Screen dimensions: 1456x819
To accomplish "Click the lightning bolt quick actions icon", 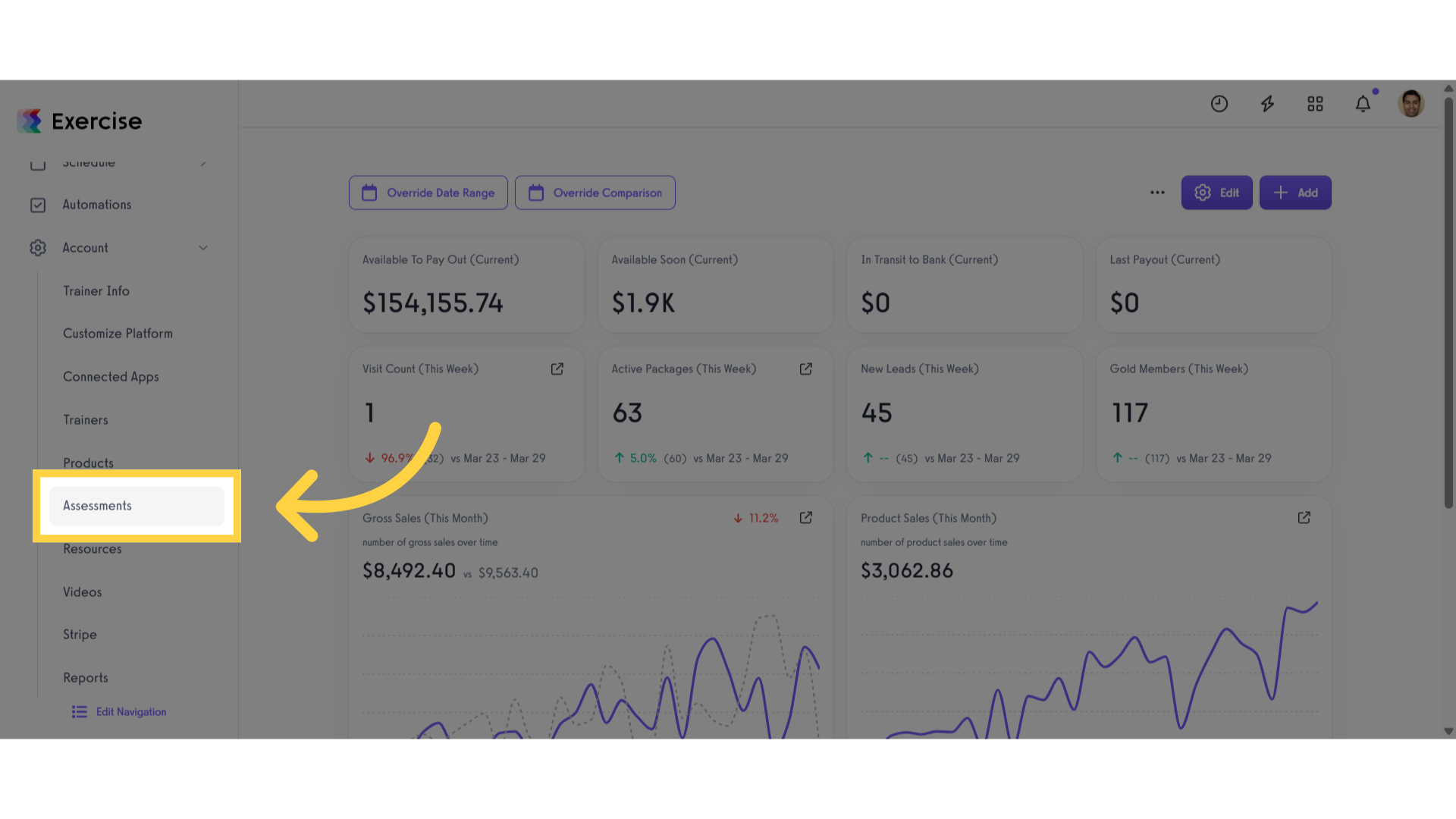I will (x=1267, y=104).
